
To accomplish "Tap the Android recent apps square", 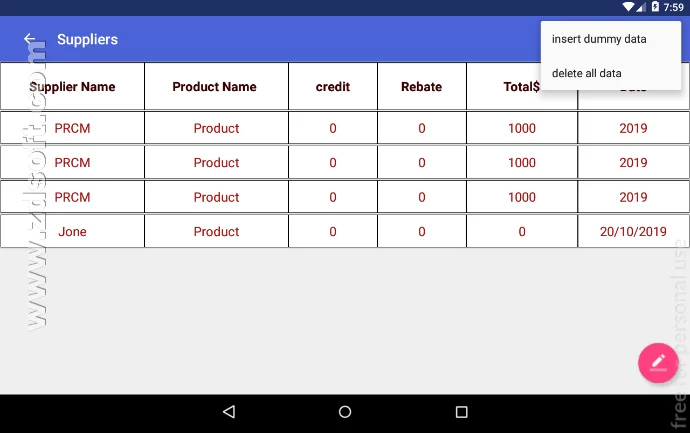I will coord(461,412).
